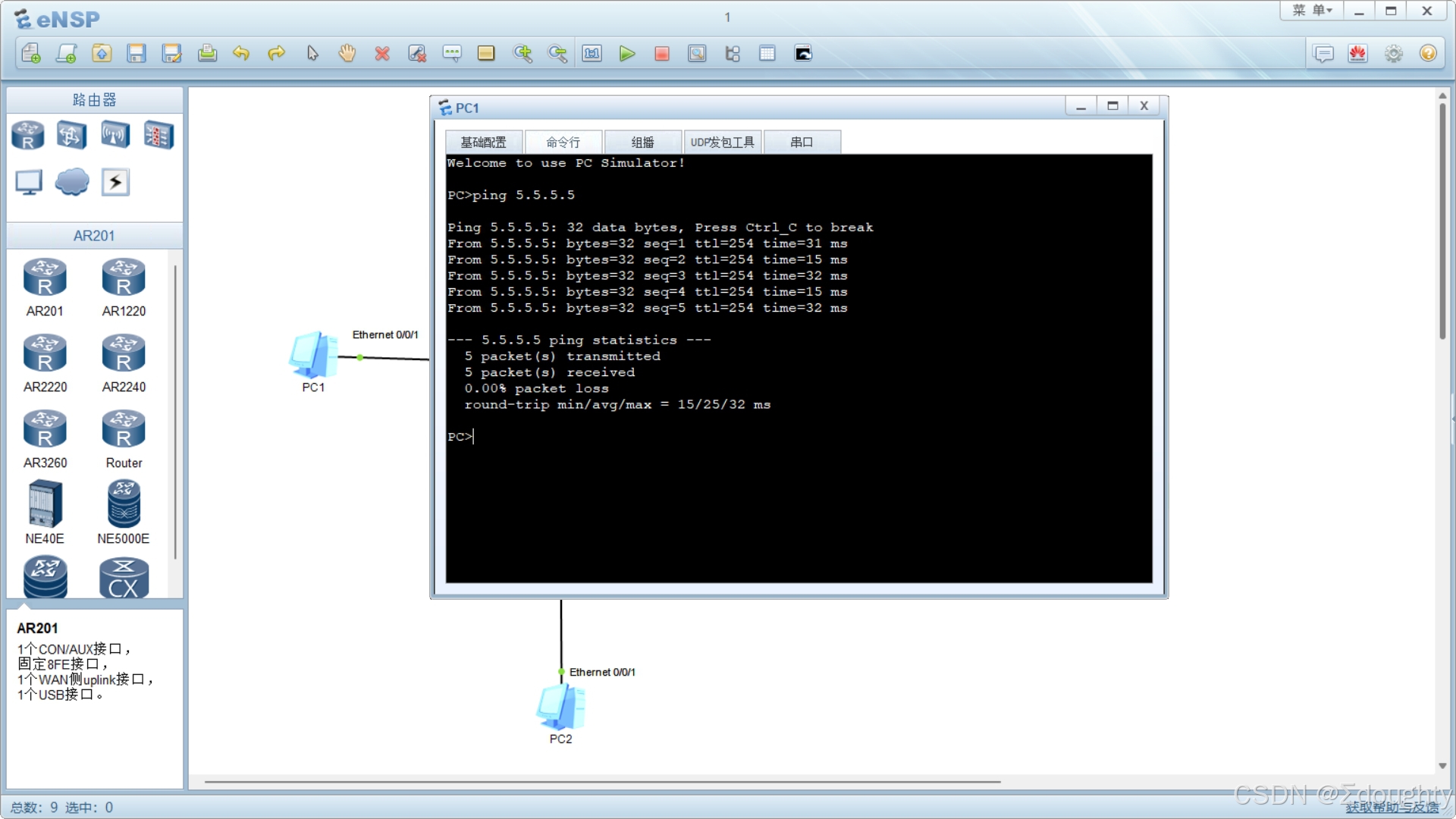Click the Save As toolbar icon
This screenshot has height=819, width=1456.
pyautogui.click(x=172, y=53)
